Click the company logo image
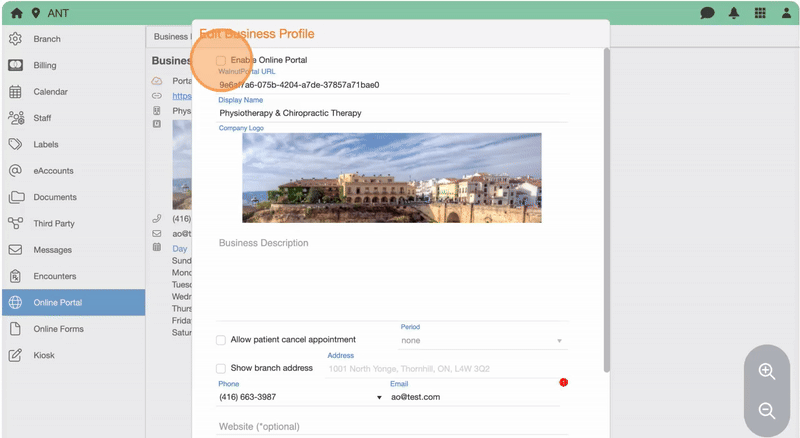800x438 pixels. (x=392, y=178)
